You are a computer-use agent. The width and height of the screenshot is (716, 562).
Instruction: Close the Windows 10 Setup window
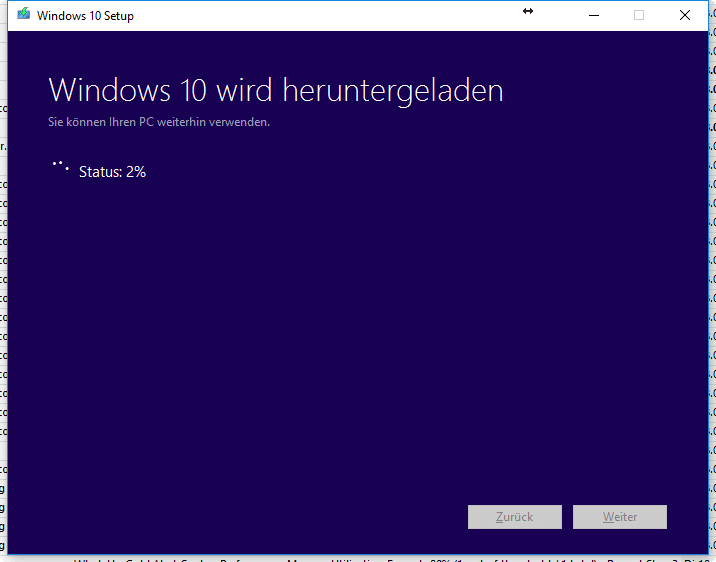click(x=684, y=16)
